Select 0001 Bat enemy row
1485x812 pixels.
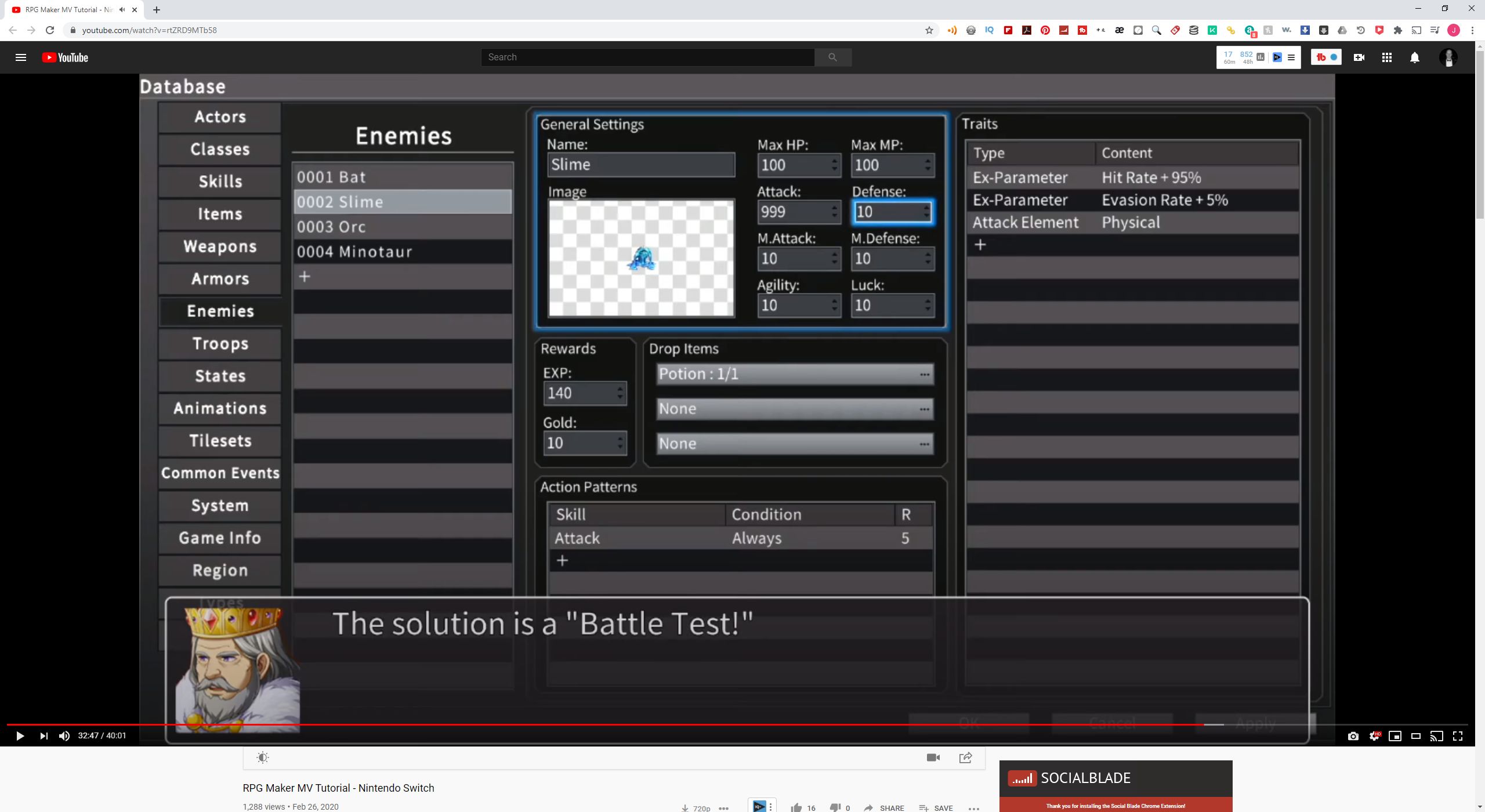click(403, 177)
